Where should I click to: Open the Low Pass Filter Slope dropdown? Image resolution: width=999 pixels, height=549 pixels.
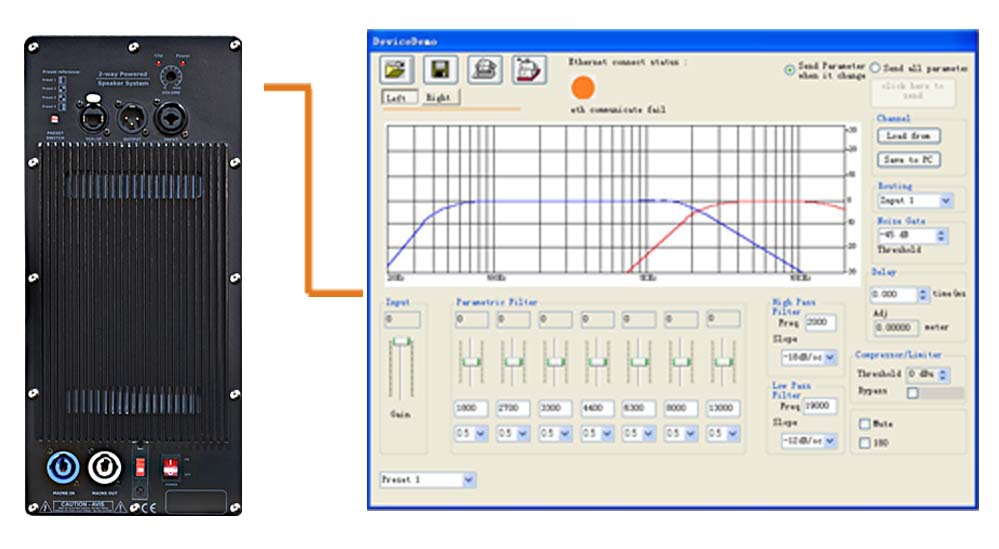coord(830,441)
